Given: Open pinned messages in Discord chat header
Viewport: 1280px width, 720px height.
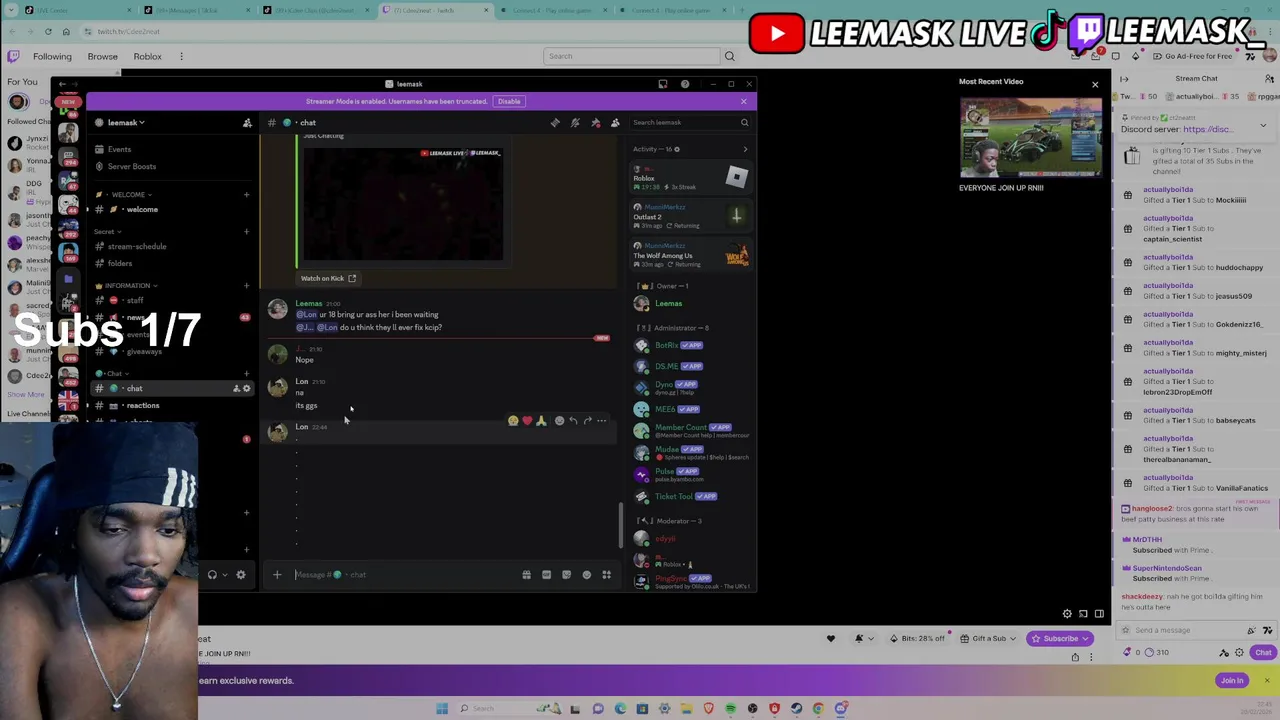Looking at the screenshot, I should (x=595, y=122).
